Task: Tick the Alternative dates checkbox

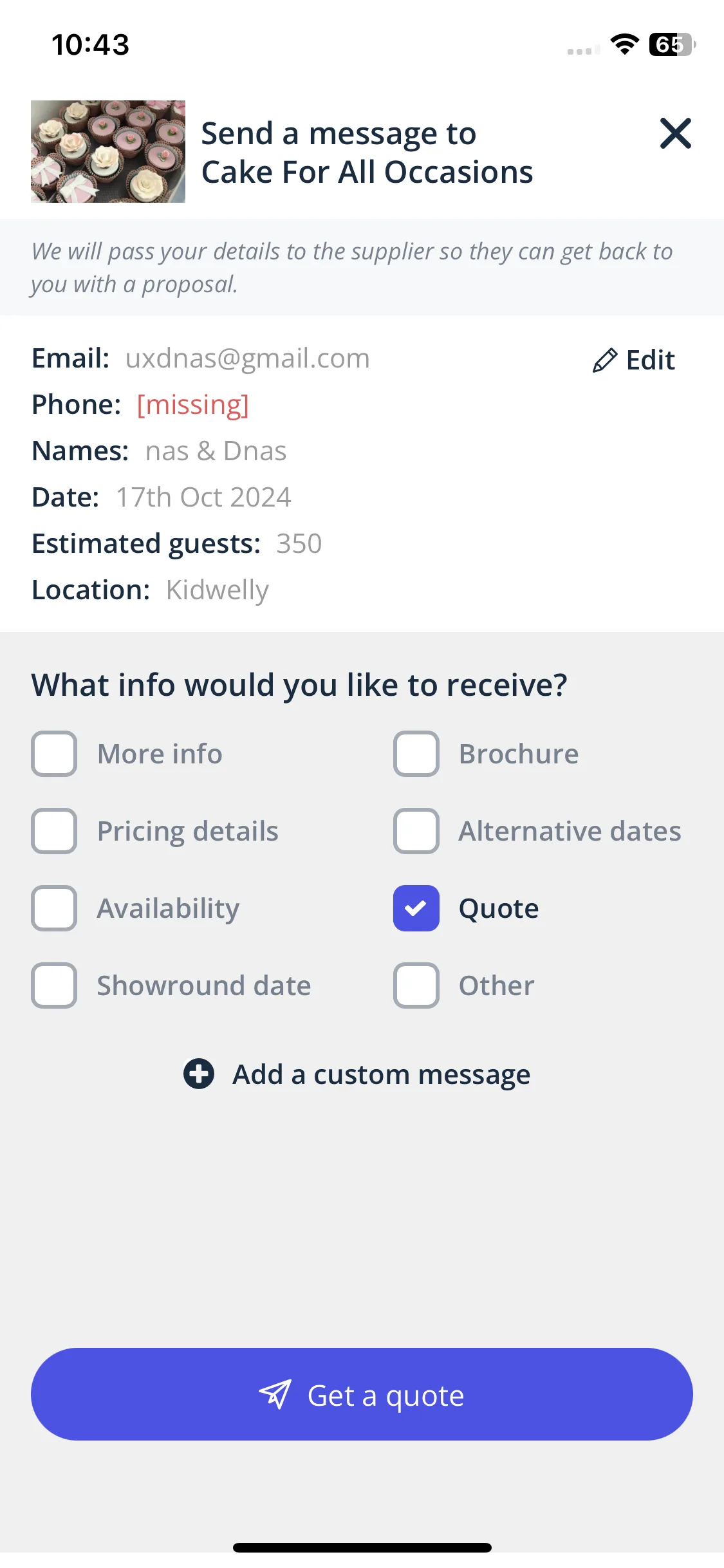Action: (x=416, y=831)
